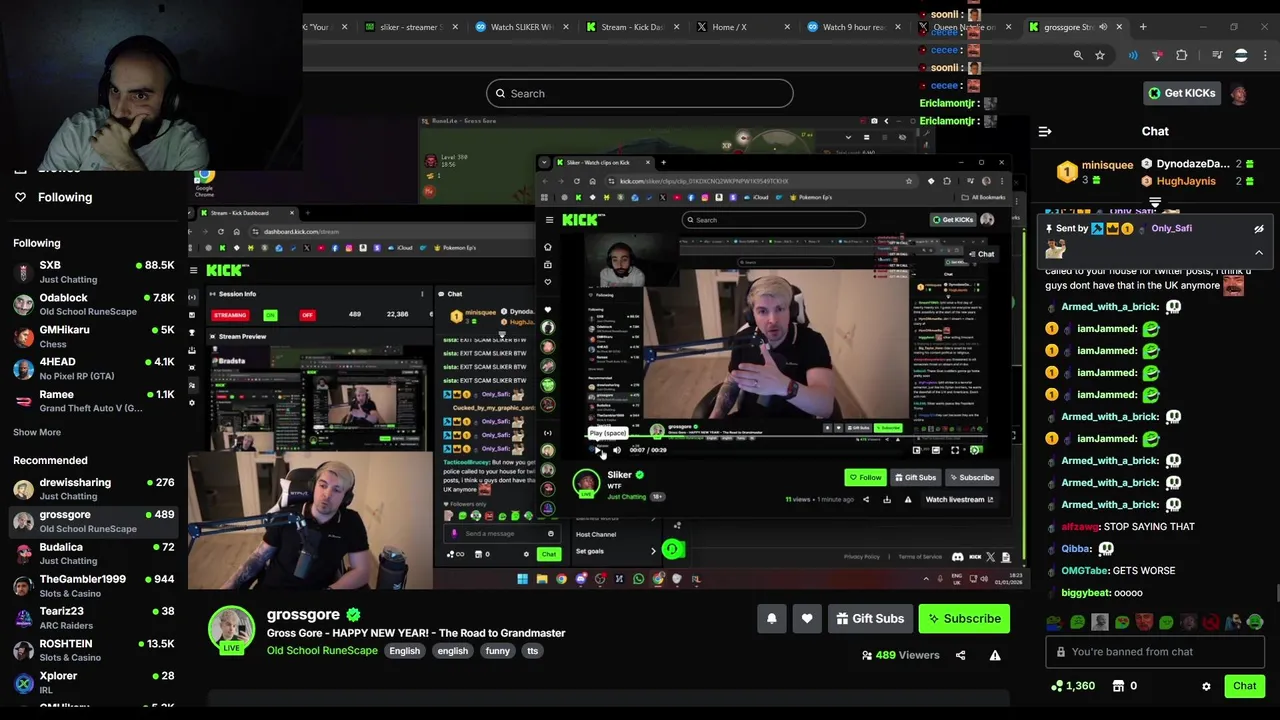Open the chat shop icon
The width and height of the screenshot is (1280, 720).
(1117, 686)
